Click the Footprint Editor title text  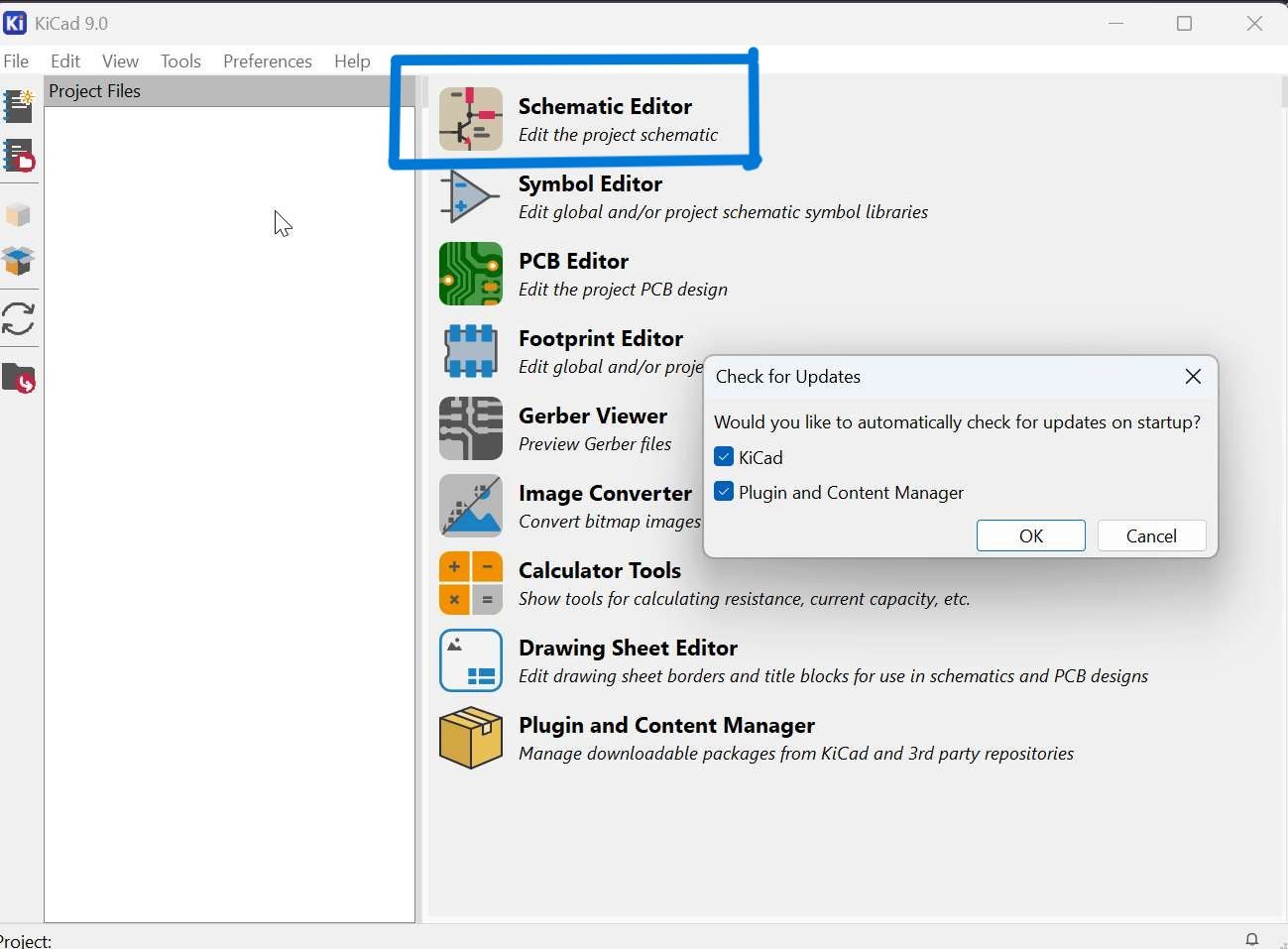(601, 338)
